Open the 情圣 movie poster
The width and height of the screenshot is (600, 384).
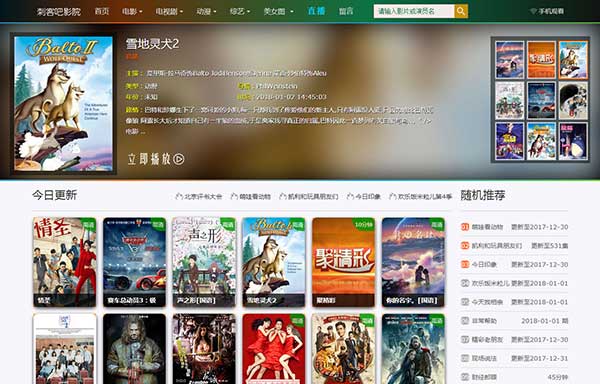64,262
